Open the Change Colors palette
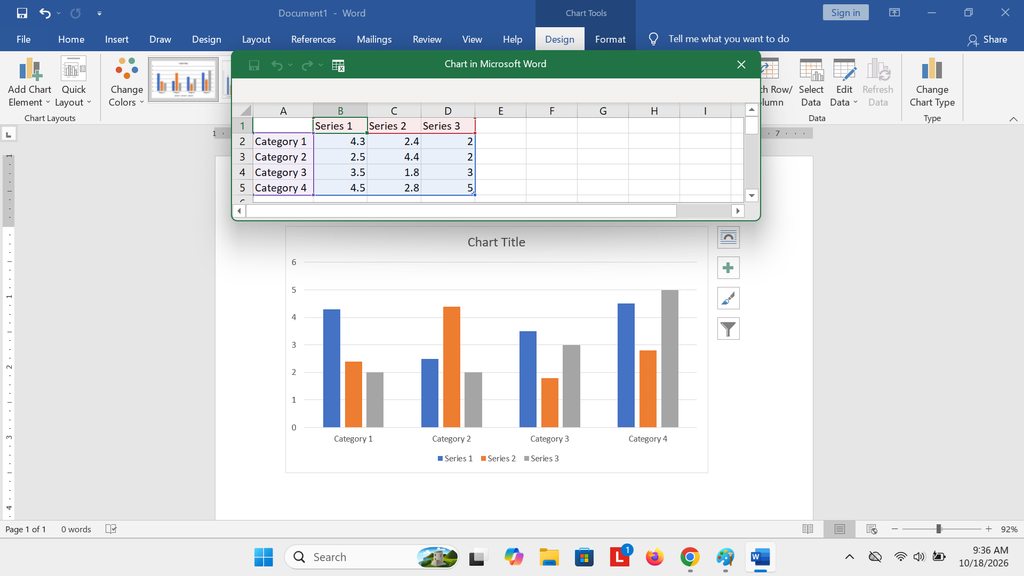Screen dimensions: 1024x576 tap(126, 82)
